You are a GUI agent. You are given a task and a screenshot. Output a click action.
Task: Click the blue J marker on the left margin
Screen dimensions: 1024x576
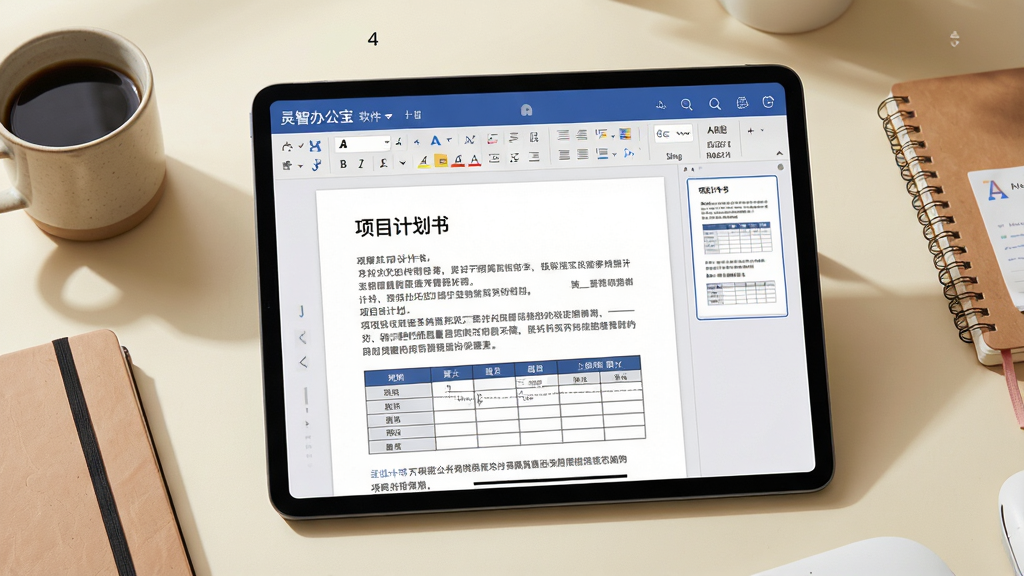[301, 311]
